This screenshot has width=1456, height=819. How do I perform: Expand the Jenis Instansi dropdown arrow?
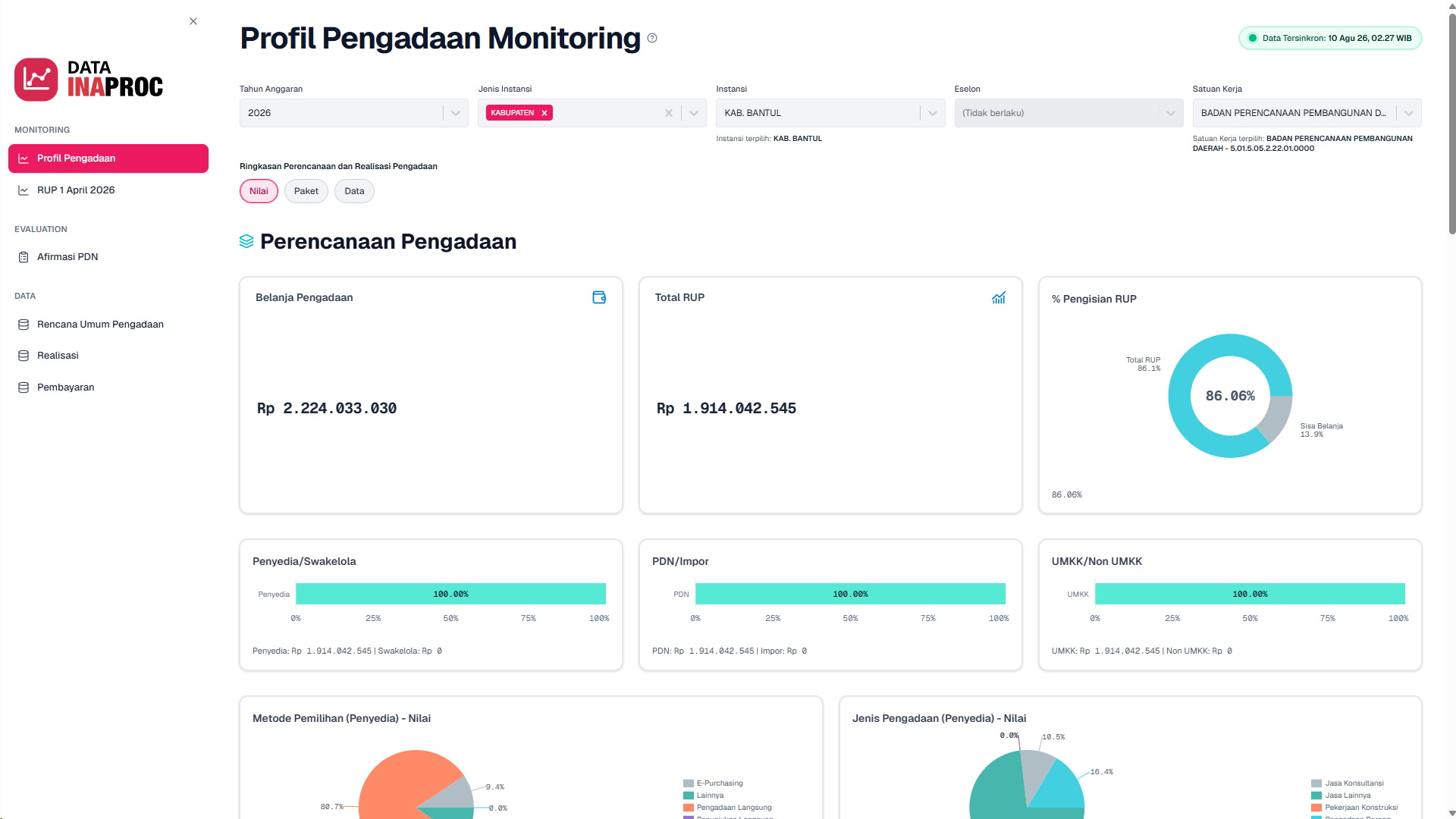(x=694, y=113)
